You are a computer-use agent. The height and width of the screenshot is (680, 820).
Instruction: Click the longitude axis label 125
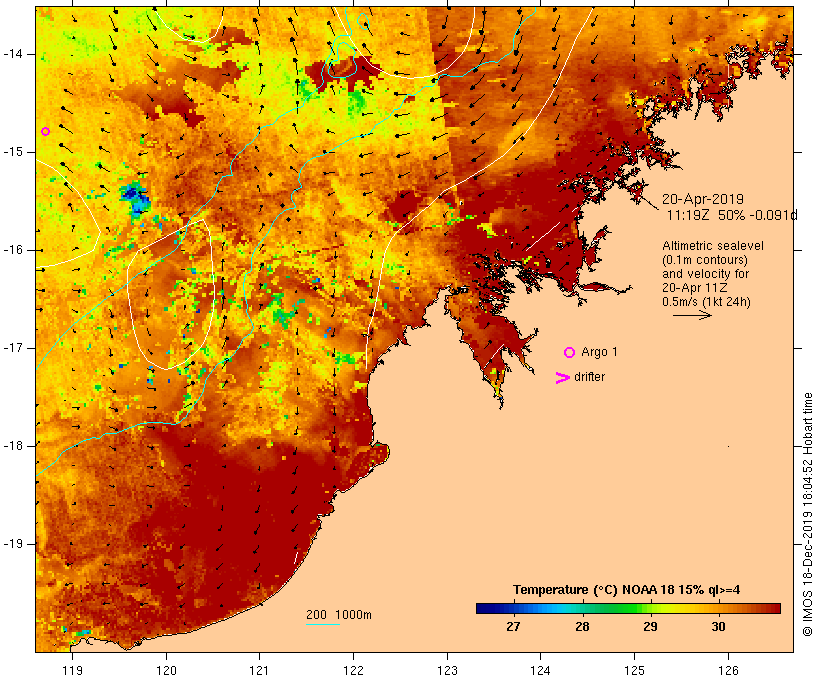(x=634, y=670)
